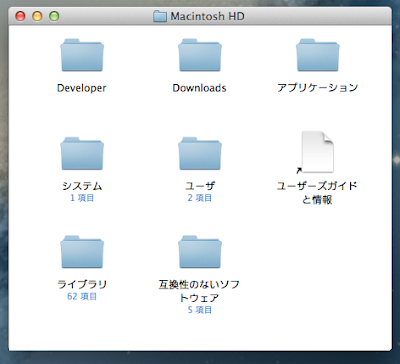Click the 互換性のないソフトウェア folder name label
Image resolution: width=400 pixels, height=364 pixels.
click(199, 291)
